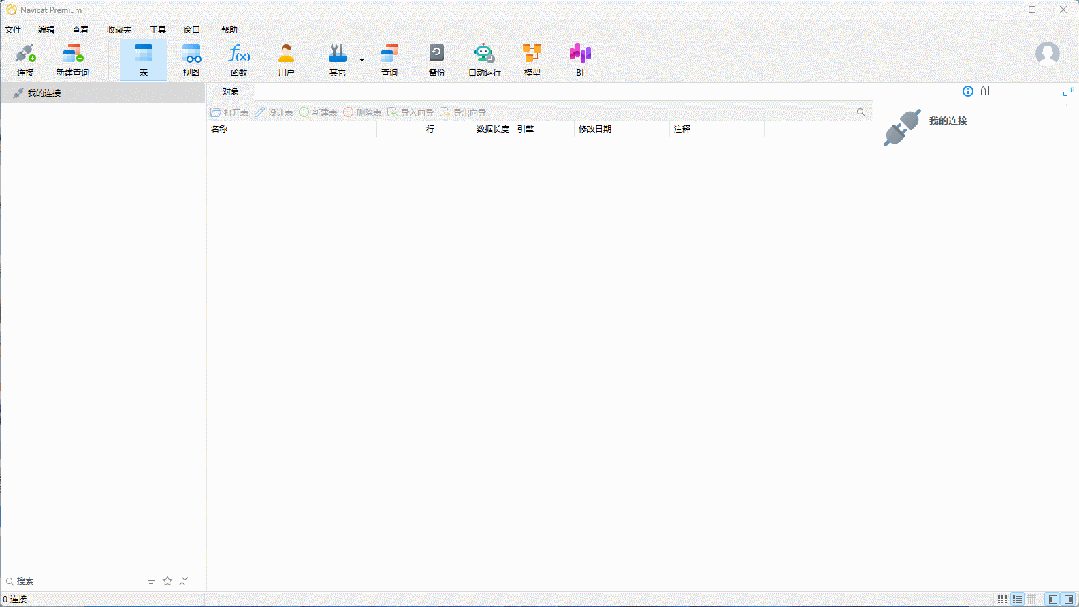Click the Design Table button
1079x607 pixels.
point(273,112)
